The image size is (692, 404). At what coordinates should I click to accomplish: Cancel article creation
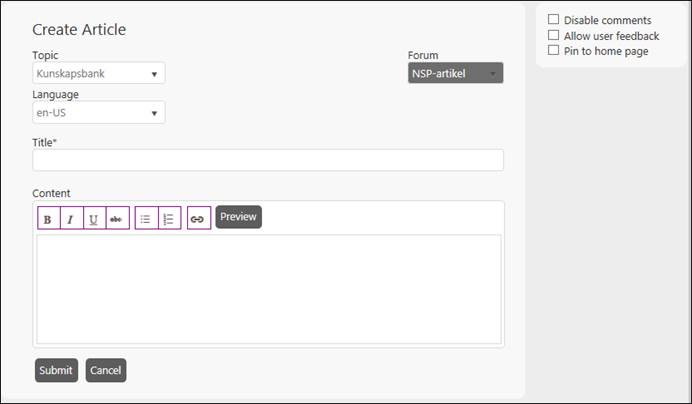pos(106,370)
